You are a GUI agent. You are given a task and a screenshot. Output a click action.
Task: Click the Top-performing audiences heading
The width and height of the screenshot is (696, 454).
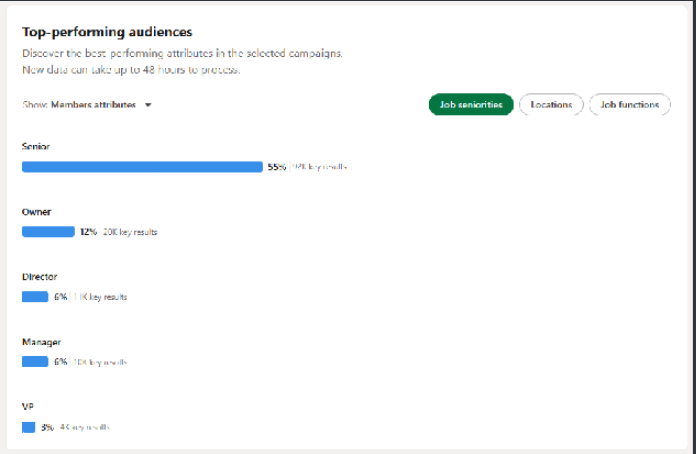click(107, 32)
